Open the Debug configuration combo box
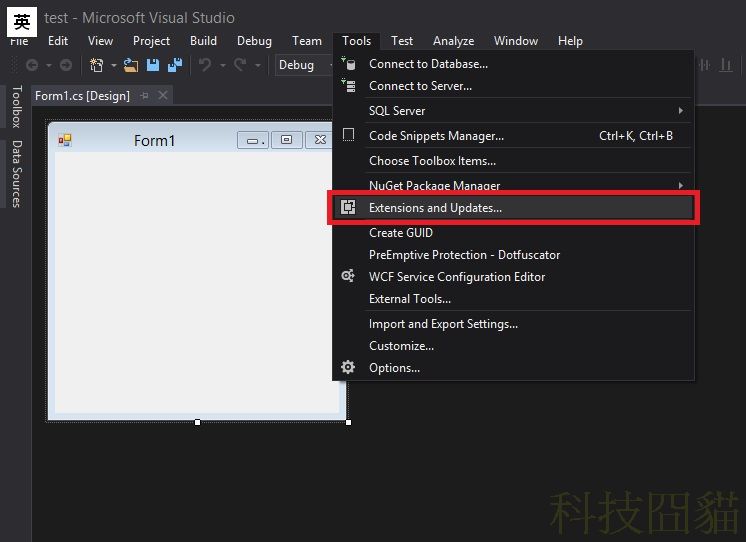The height and width of the screenshot is (542, 746). [304, 65]
